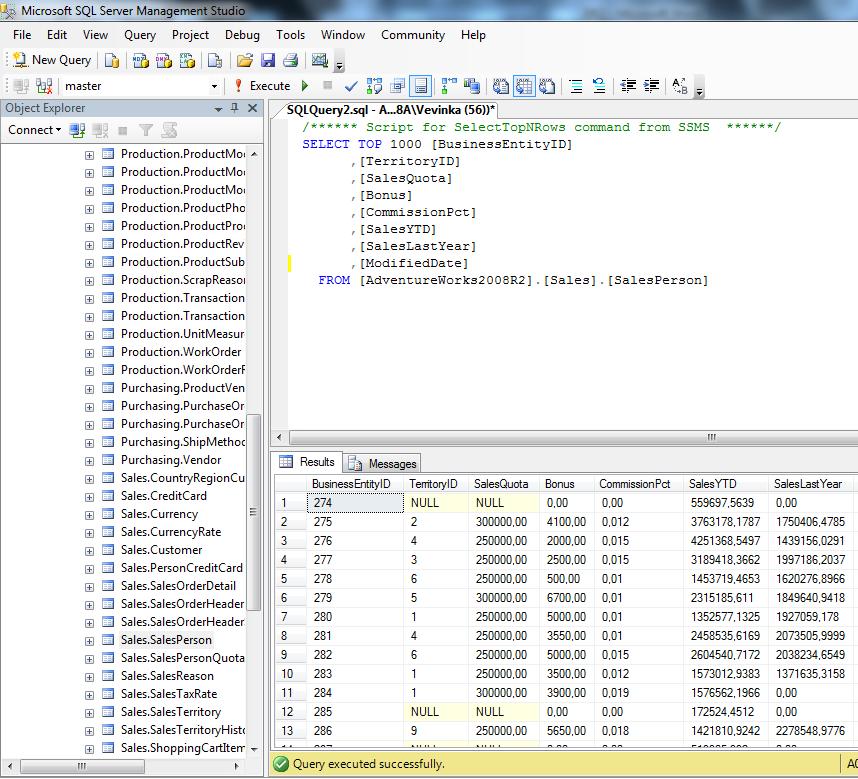The width and height of the screenshot is (858, 779).
Task: Click the Filter funnel icon in Object Explorer
Action: point(146,130)
